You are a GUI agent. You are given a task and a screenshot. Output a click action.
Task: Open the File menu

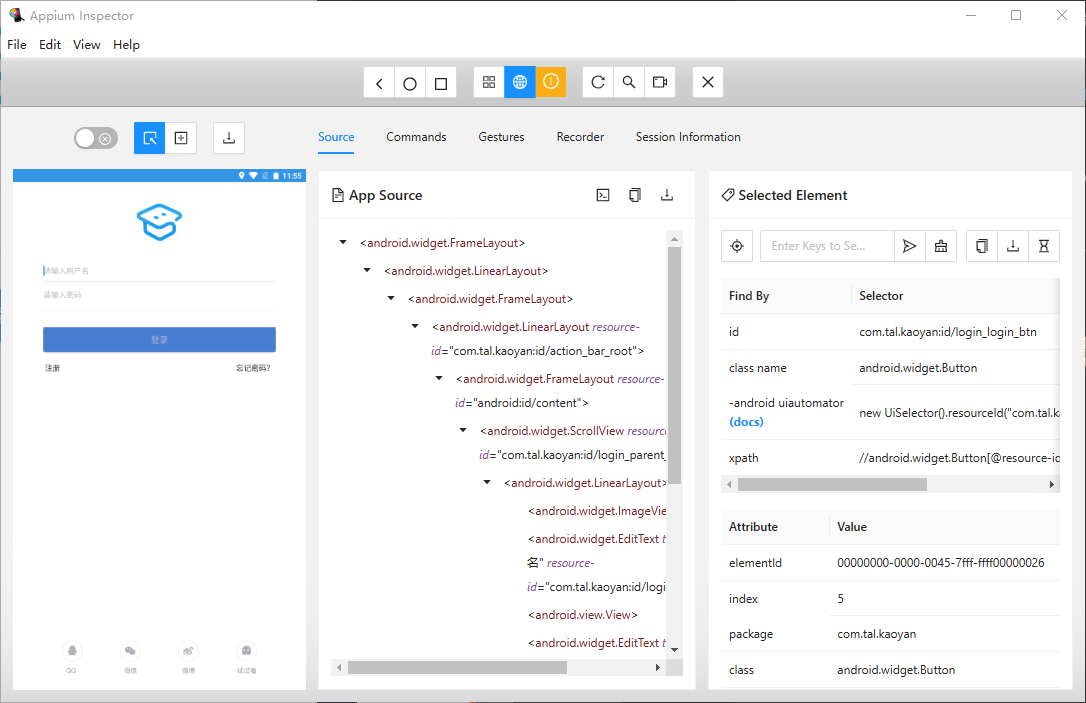17,44
